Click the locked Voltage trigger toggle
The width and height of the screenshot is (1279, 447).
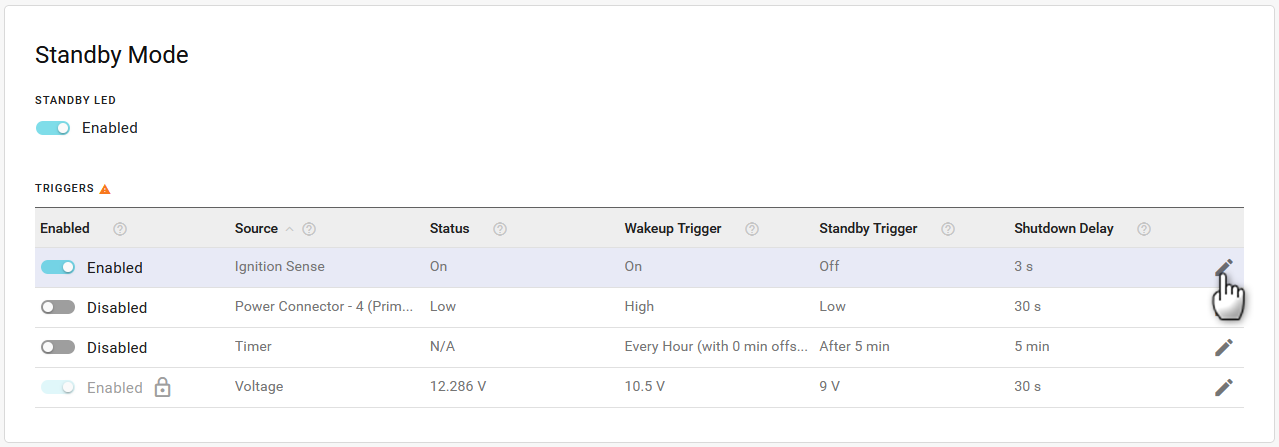[58, 387]
